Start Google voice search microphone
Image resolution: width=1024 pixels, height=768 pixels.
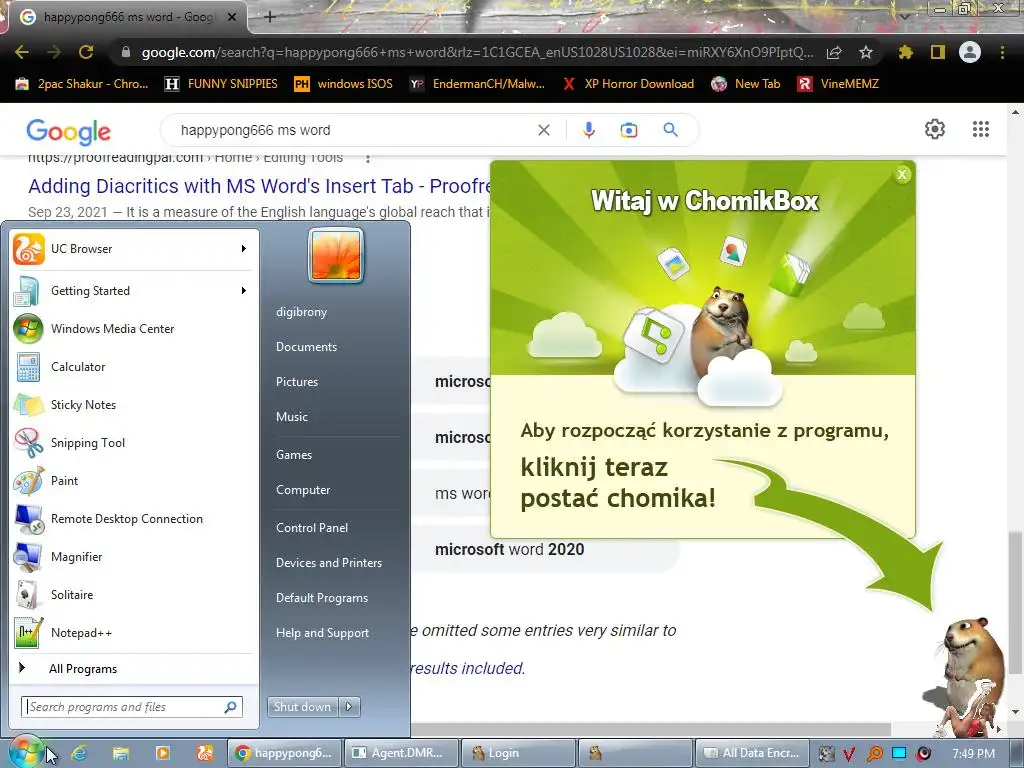coord(588,130)
